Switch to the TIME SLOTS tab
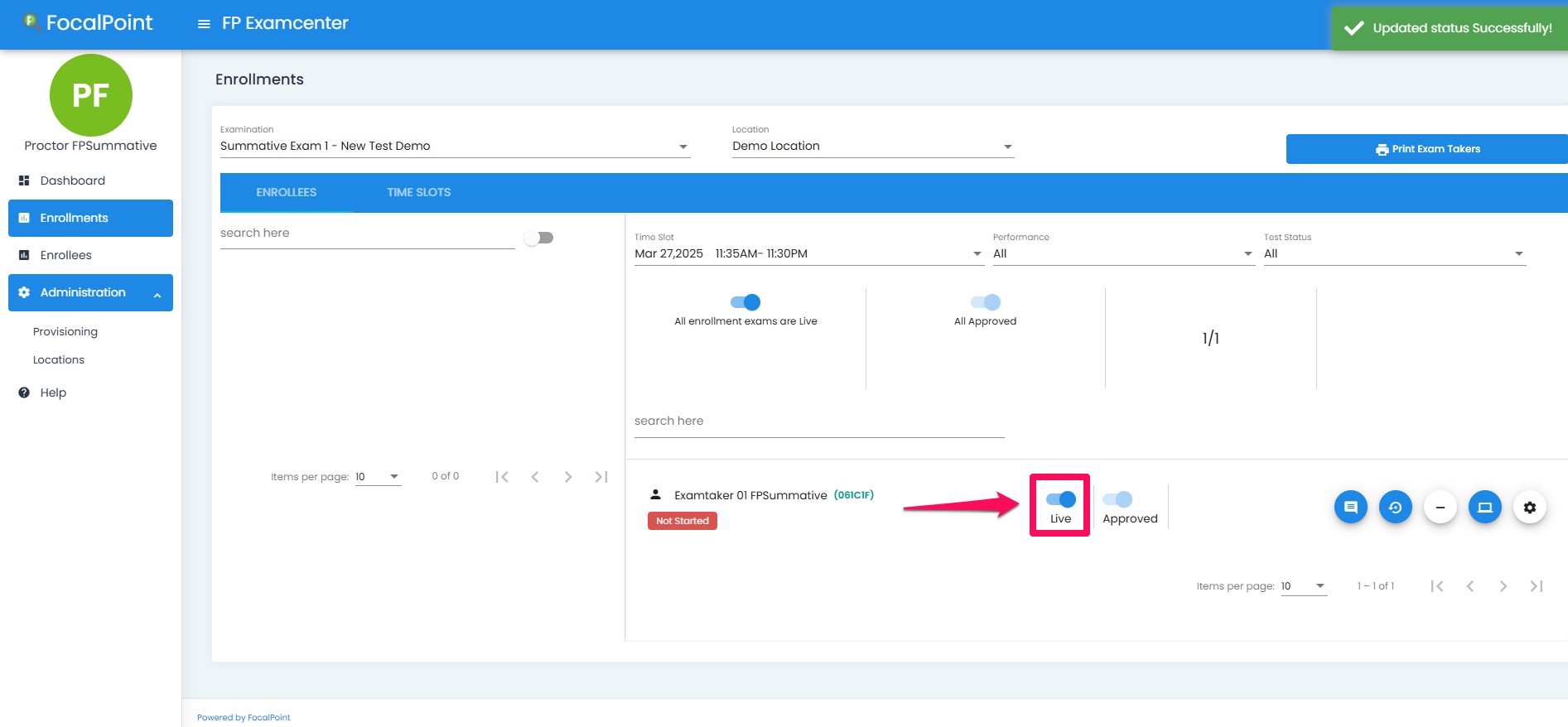This screenshot has width=1568, height=727. tap(419, 192)
